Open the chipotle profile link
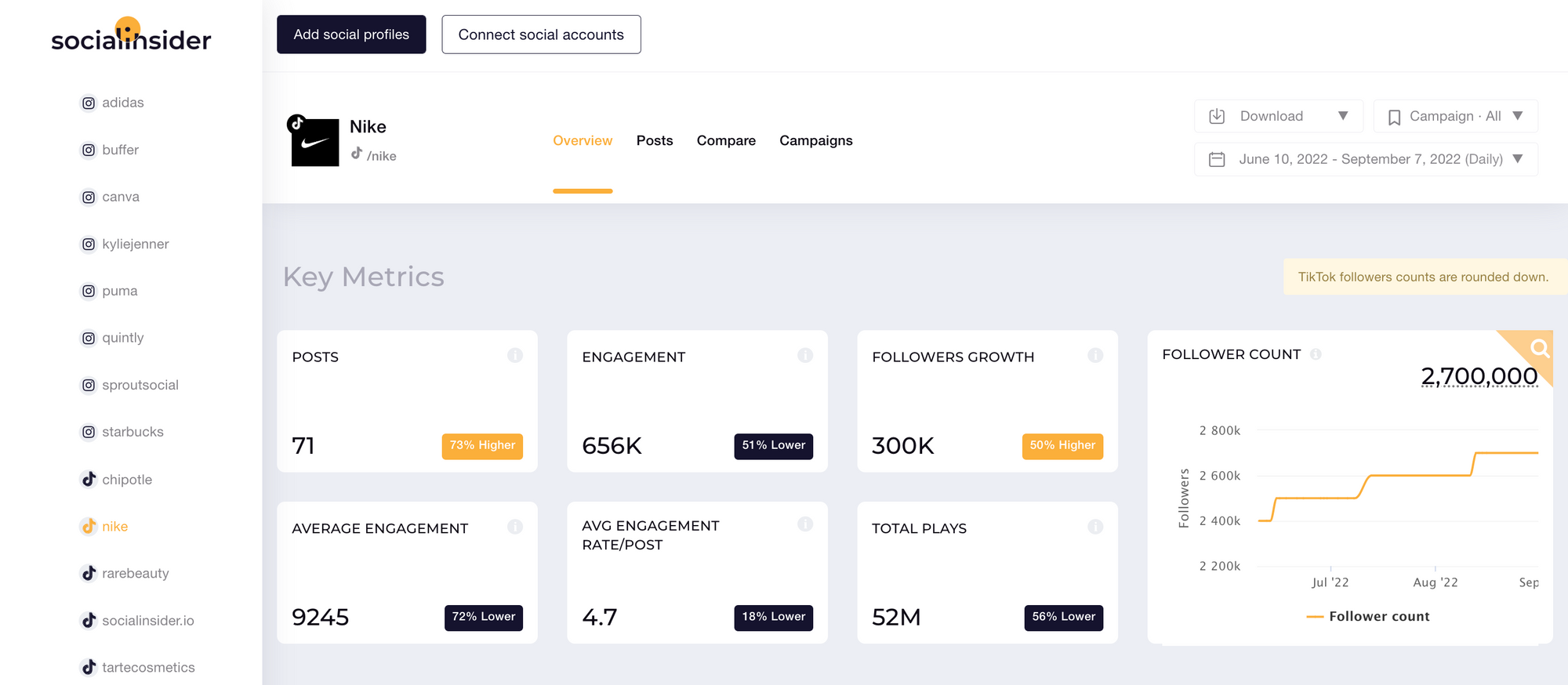 click(x=127, y=480)
